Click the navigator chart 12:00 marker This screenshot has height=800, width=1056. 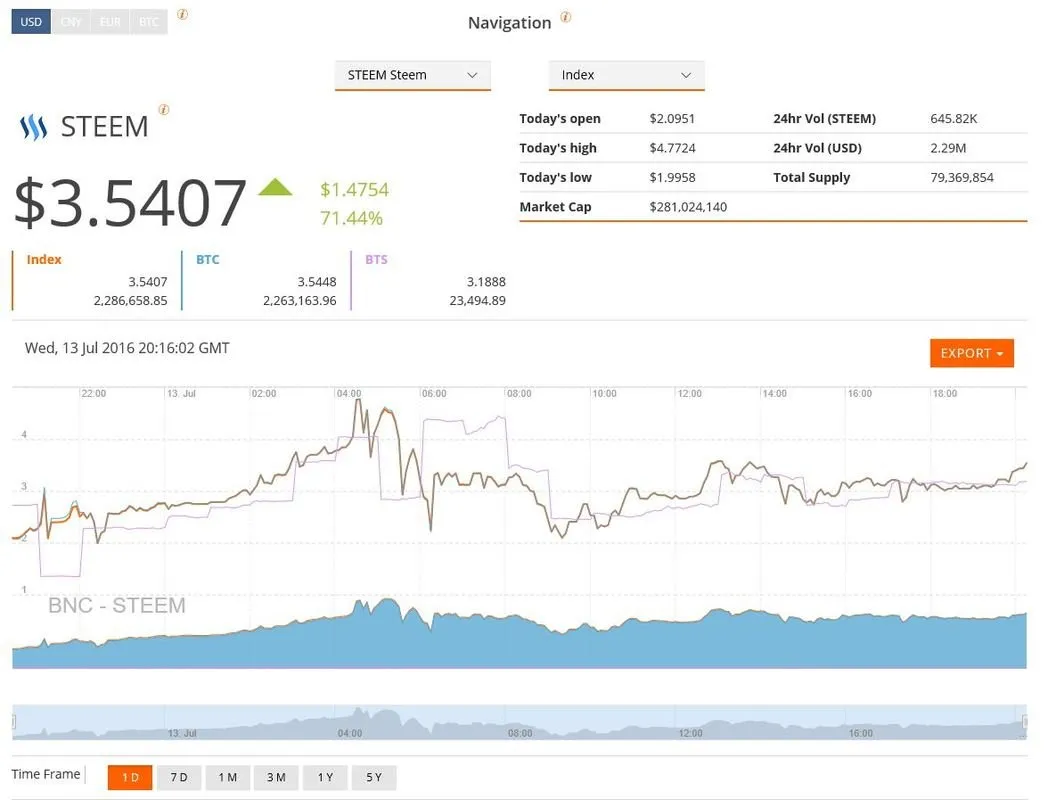click(690, 733)
